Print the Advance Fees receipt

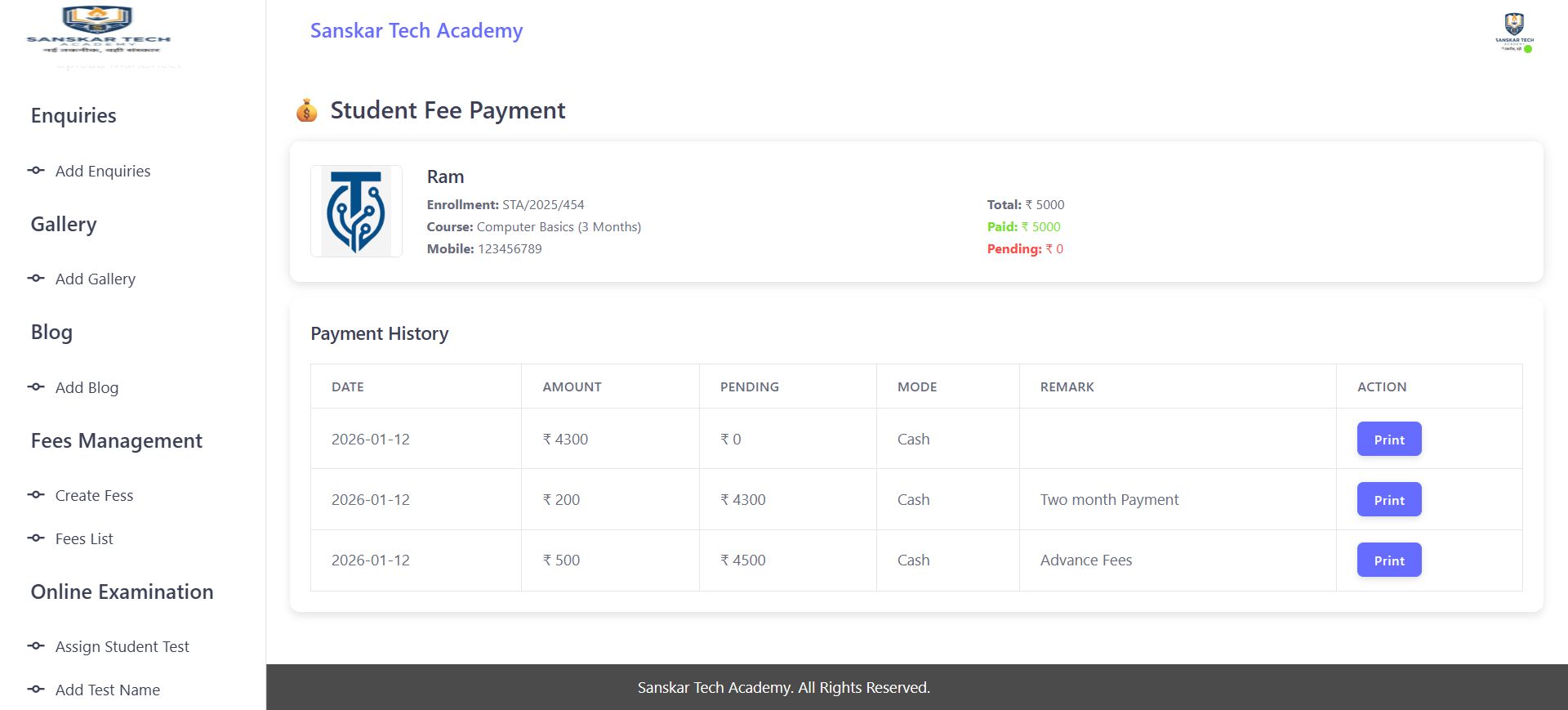1388,560
